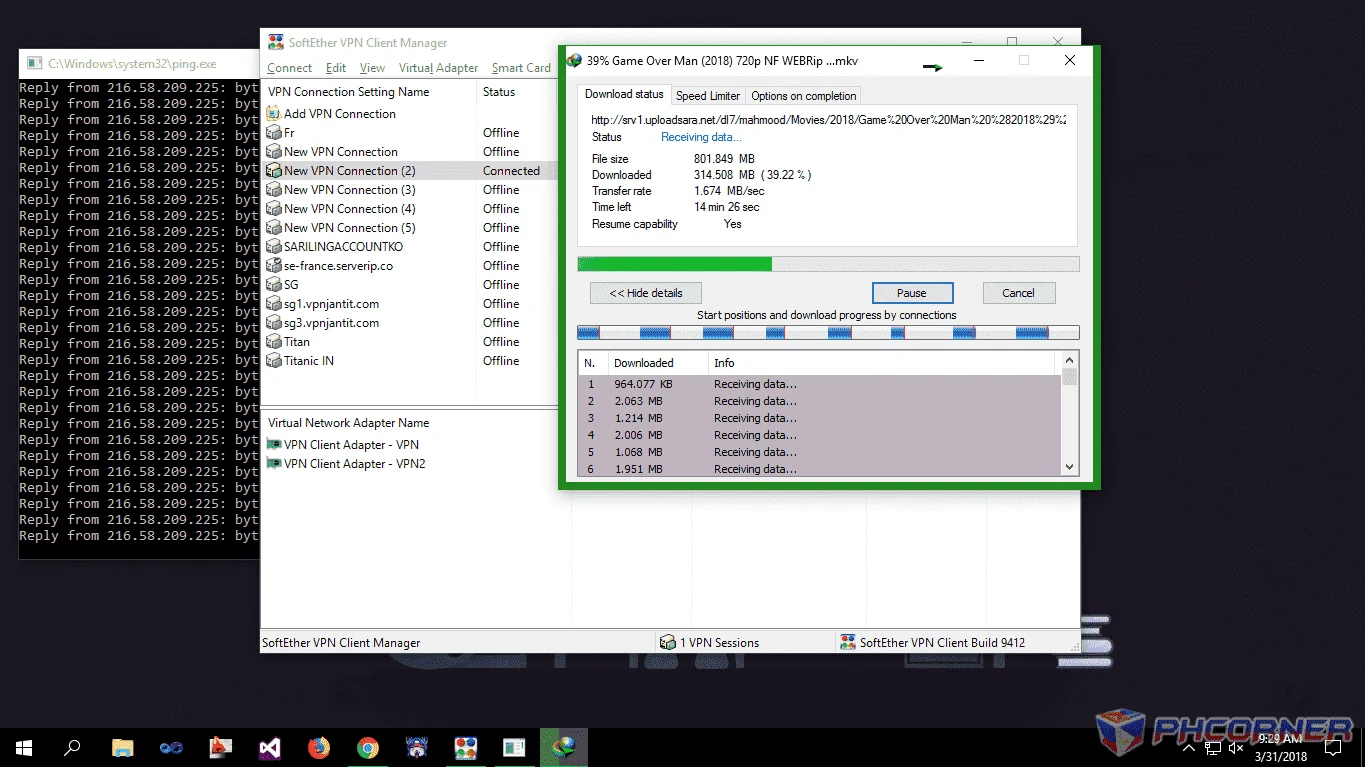Select connection row with 1.214 MB
This screenshot has width=1365, height=767.
pyautogui.click(x=819, y=418)
